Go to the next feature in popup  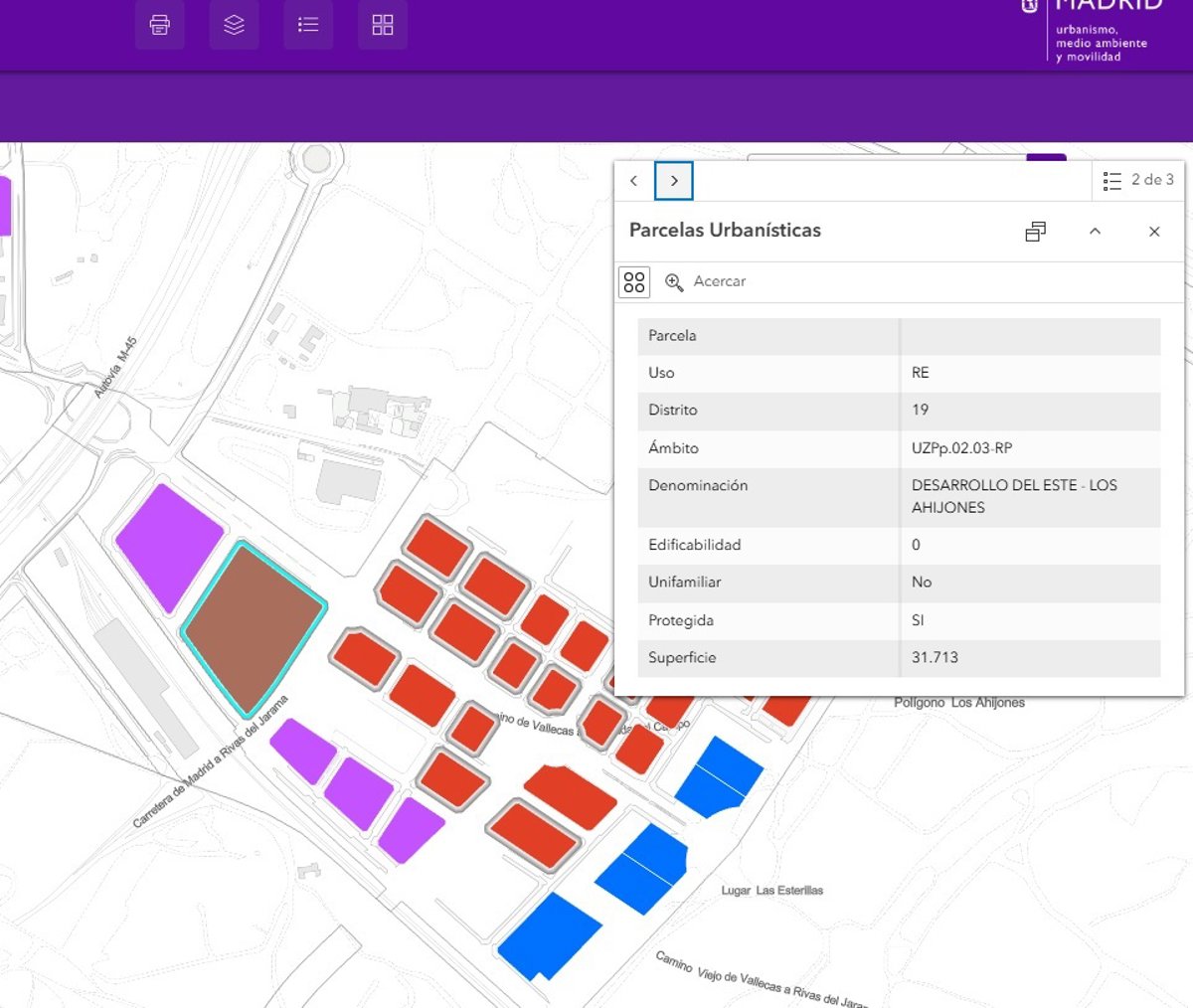coord(674,181)
